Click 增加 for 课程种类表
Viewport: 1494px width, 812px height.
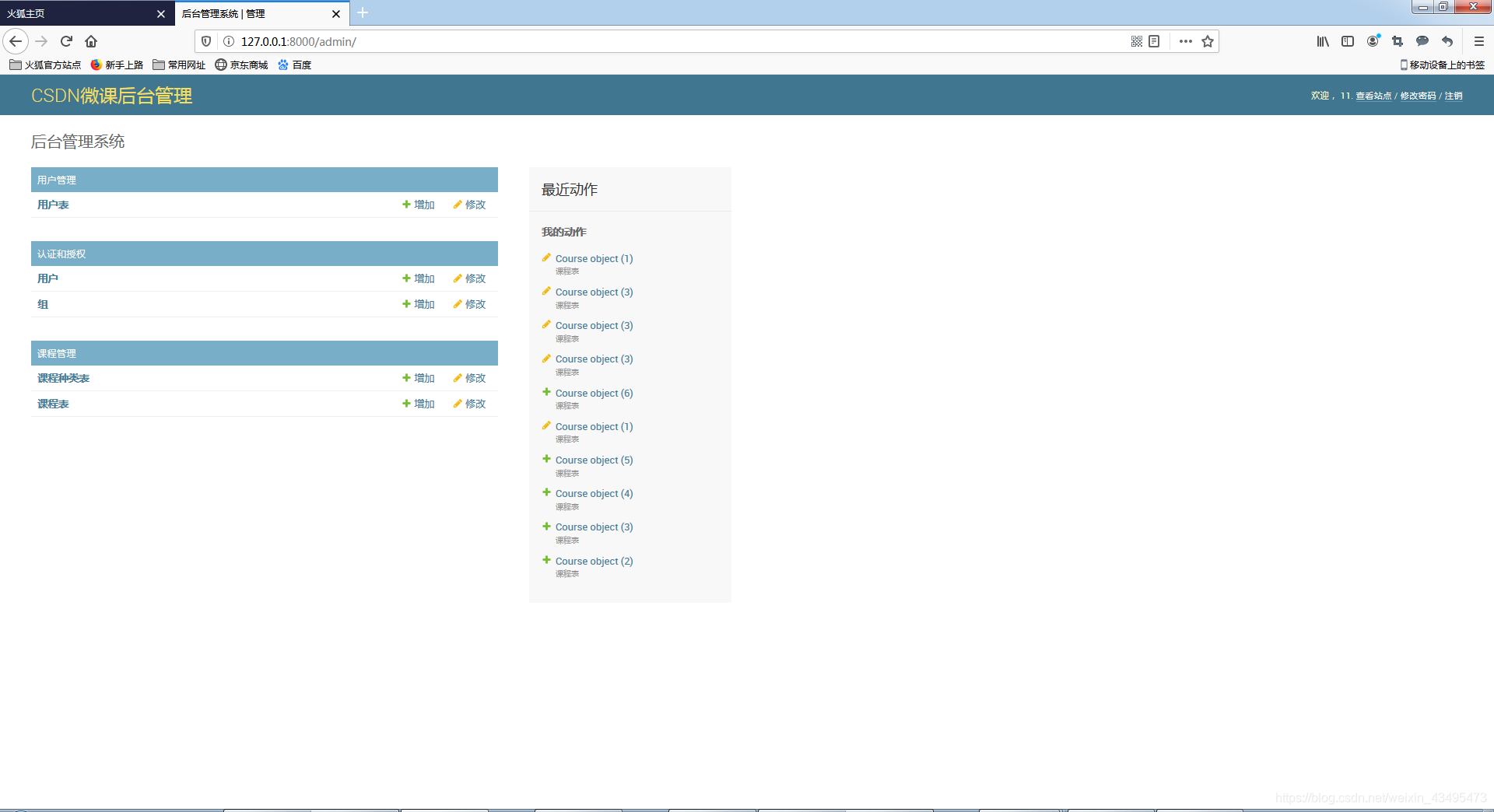pos(419,378)
